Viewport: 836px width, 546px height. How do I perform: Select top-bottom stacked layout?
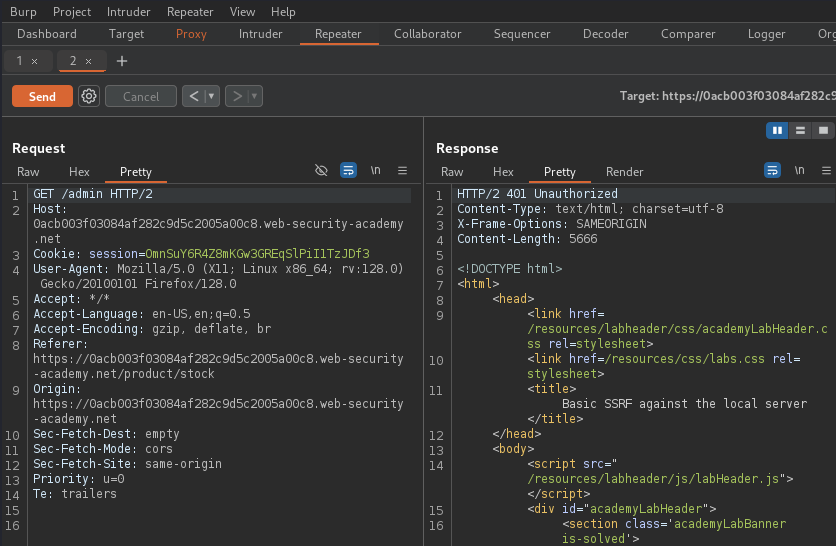[x=800, y=130]
